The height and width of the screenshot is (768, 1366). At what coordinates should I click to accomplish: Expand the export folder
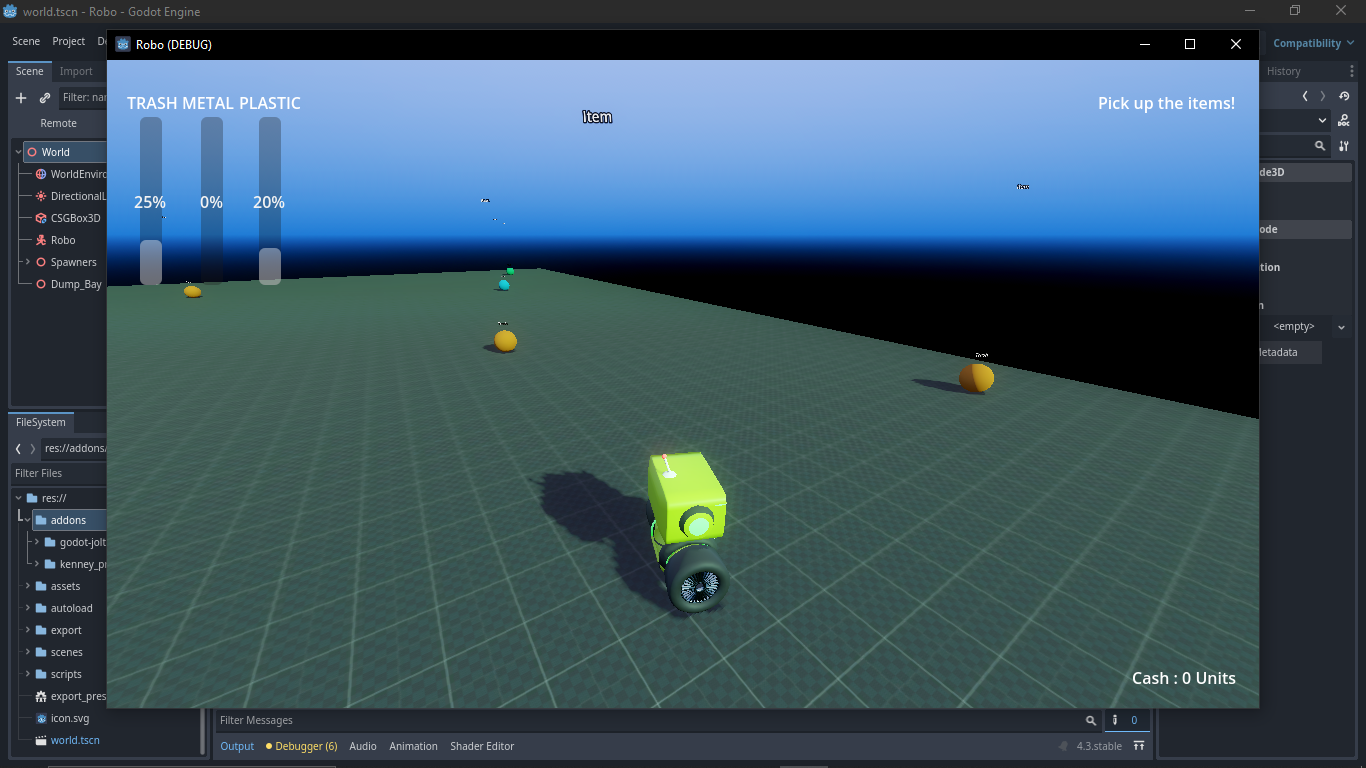pos(28,630)
